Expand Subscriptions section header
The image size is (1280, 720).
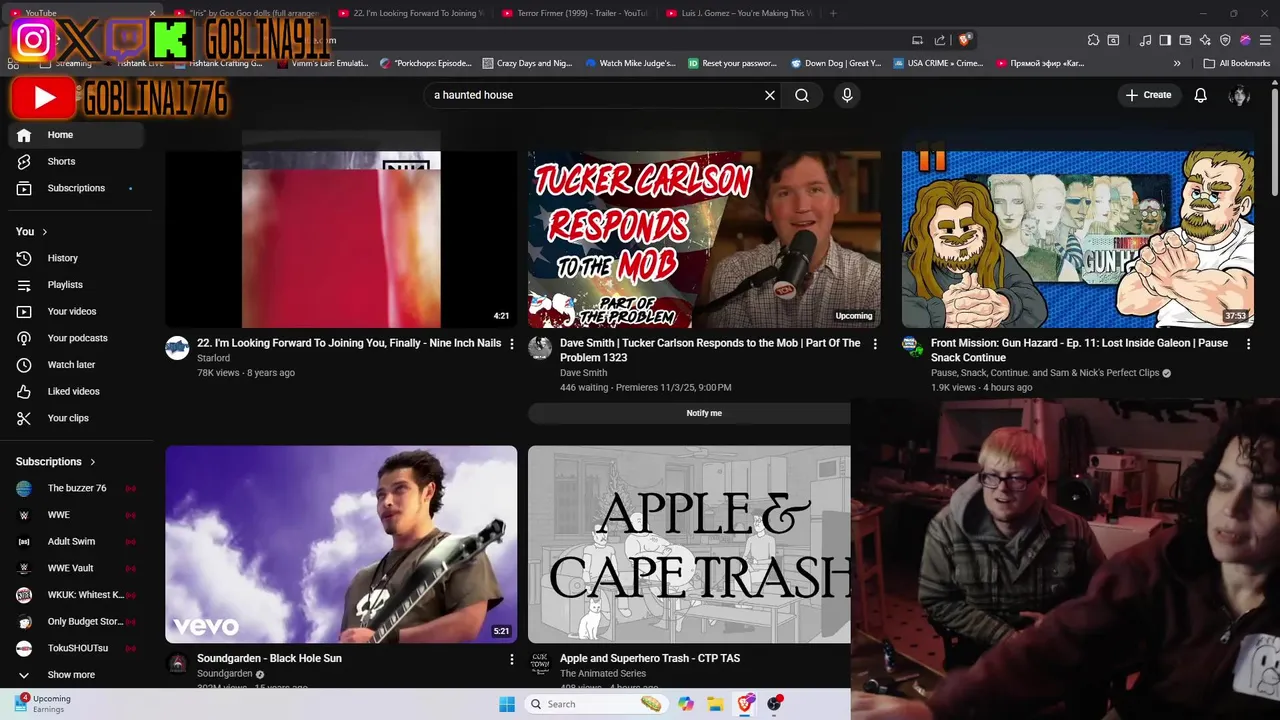tap(56, 462)
